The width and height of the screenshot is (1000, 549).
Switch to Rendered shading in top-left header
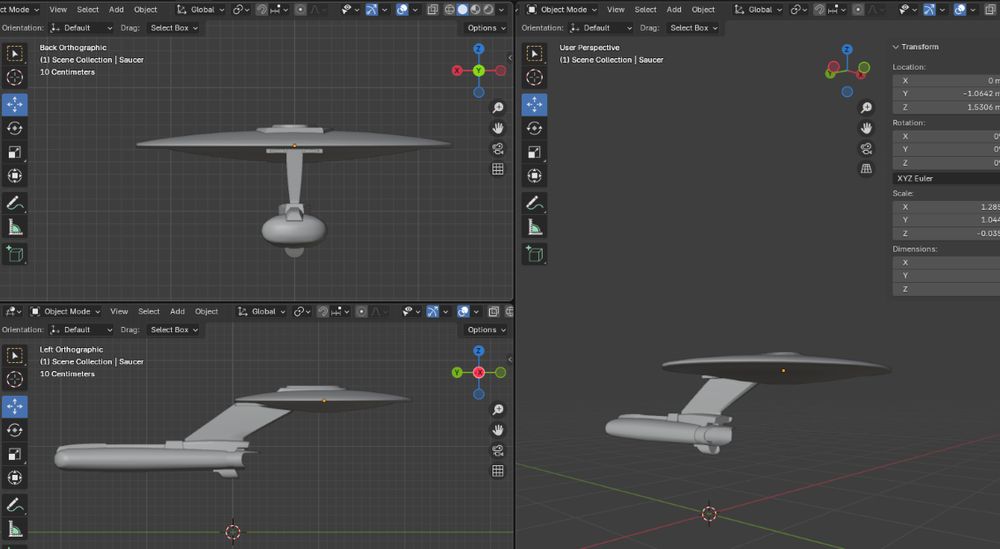489,10
